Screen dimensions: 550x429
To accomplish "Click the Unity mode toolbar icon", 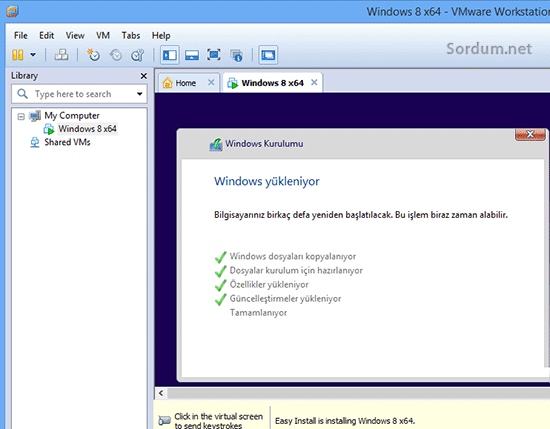I will [236, 55].
